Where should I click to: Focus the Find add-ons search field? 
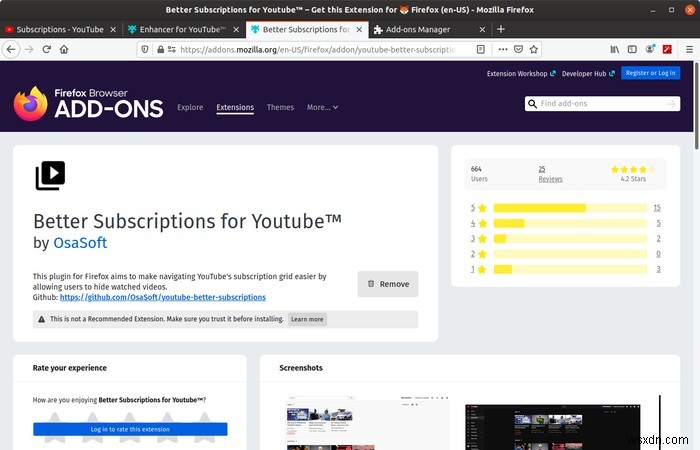tap(603, 104)
